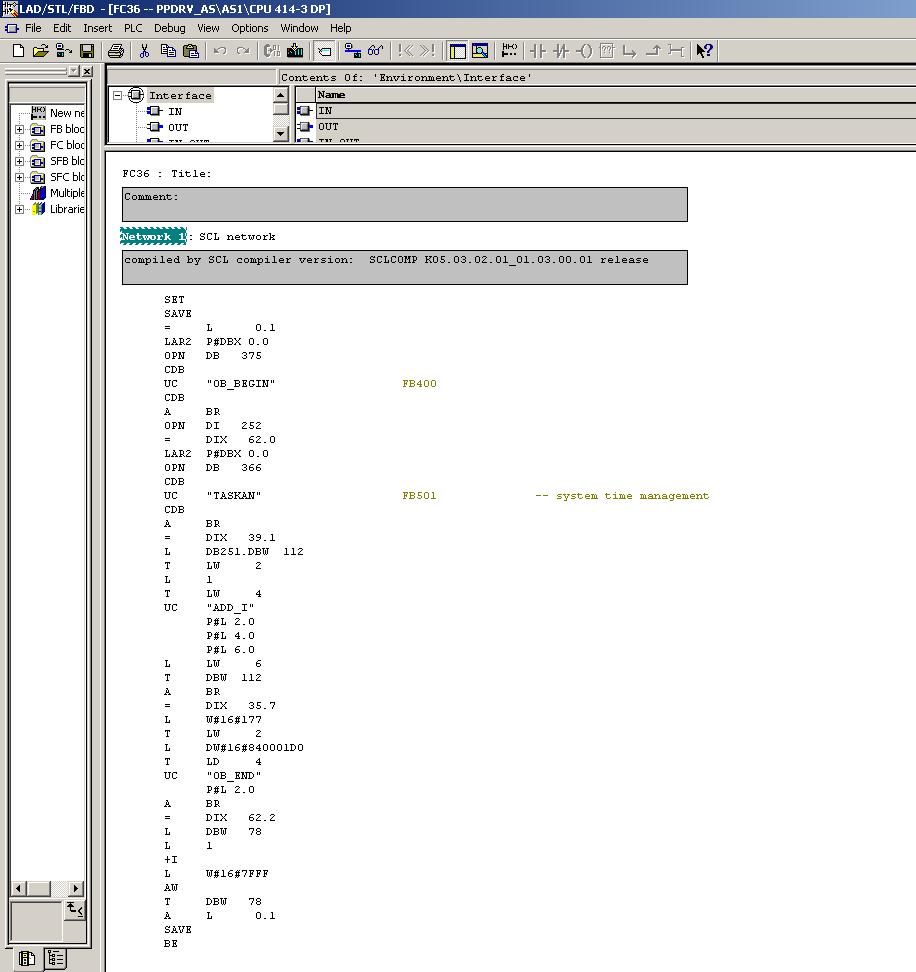916x972 pixels.
Task: Click the block comparison icon left of glasses
Action: (x=353, y=51)
